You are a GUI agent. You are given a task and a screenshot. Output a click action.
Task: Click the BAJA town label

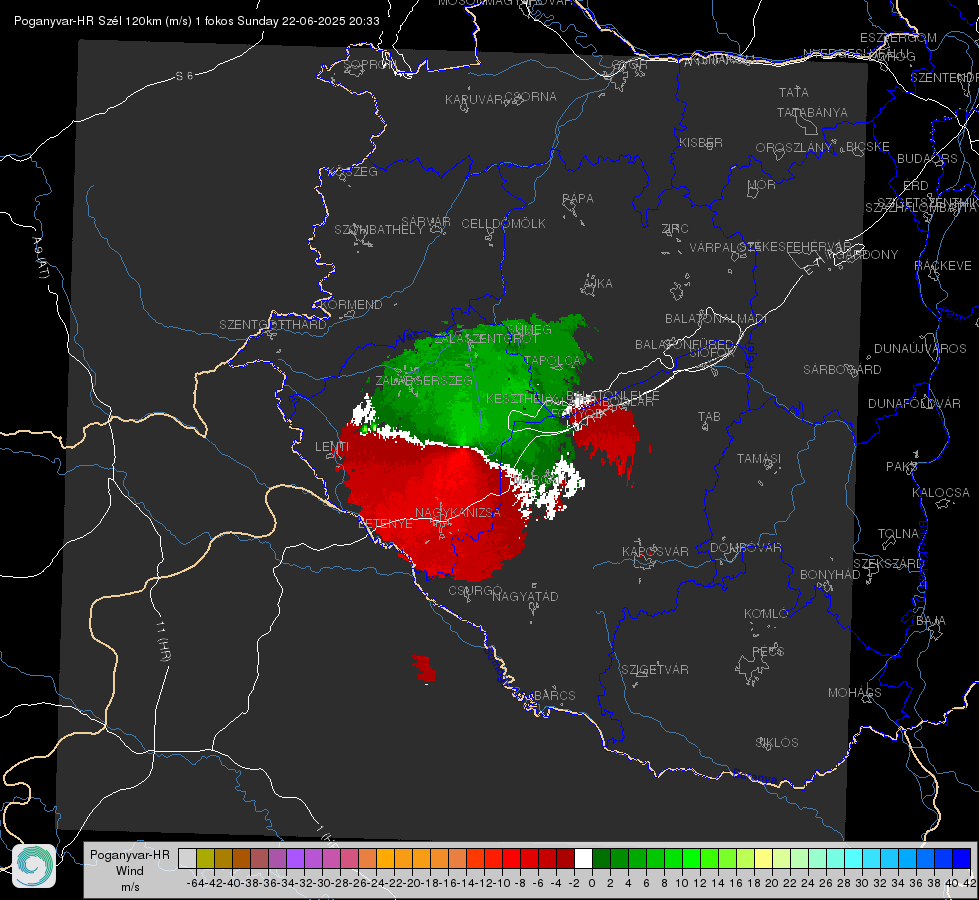point(931,621)
